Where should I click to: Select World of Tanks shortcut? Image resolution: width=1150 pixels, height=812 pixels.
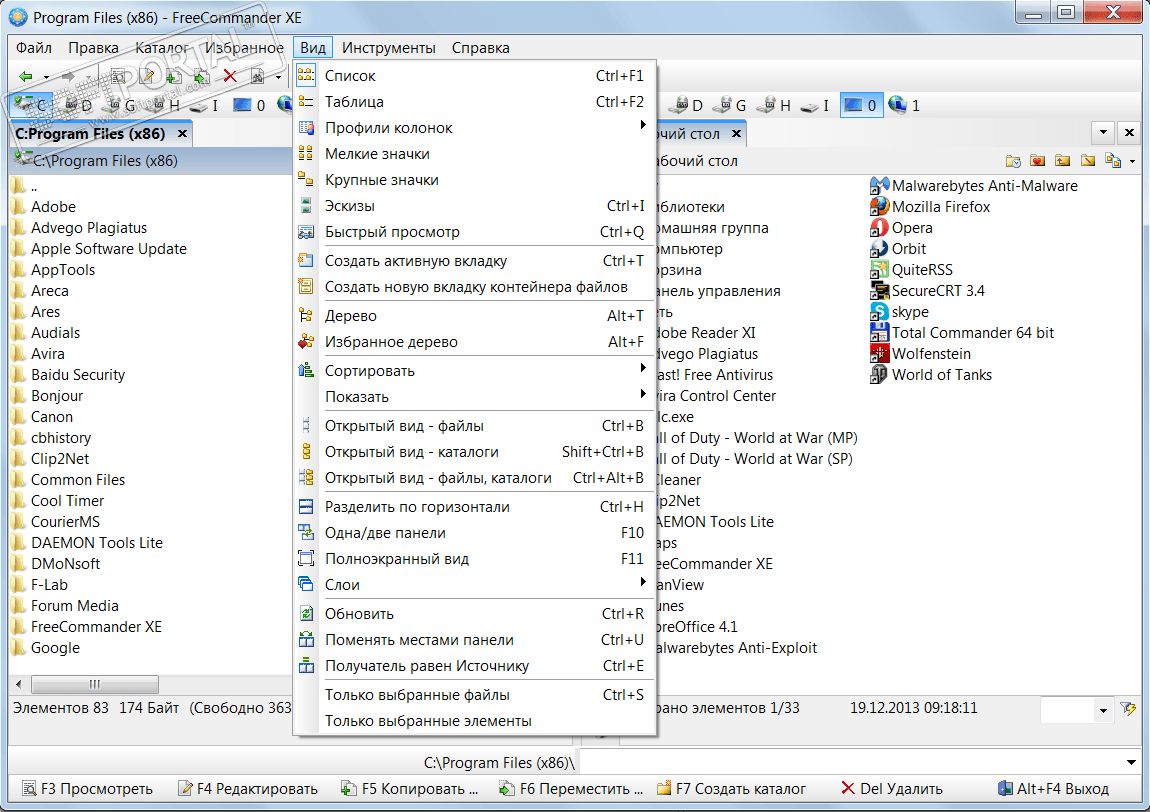[931, 375]
